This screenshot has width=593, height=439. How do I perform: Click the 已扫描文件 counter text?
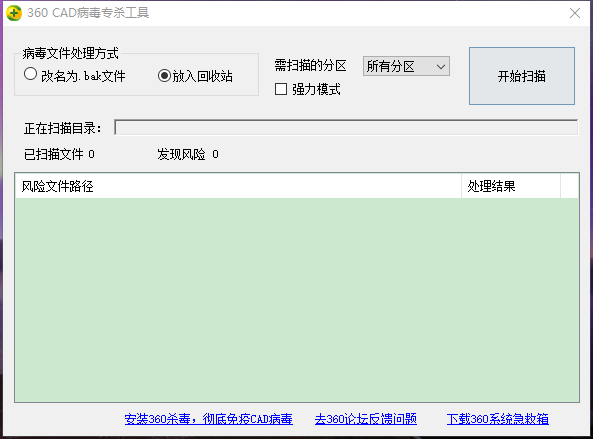[59, 154]
